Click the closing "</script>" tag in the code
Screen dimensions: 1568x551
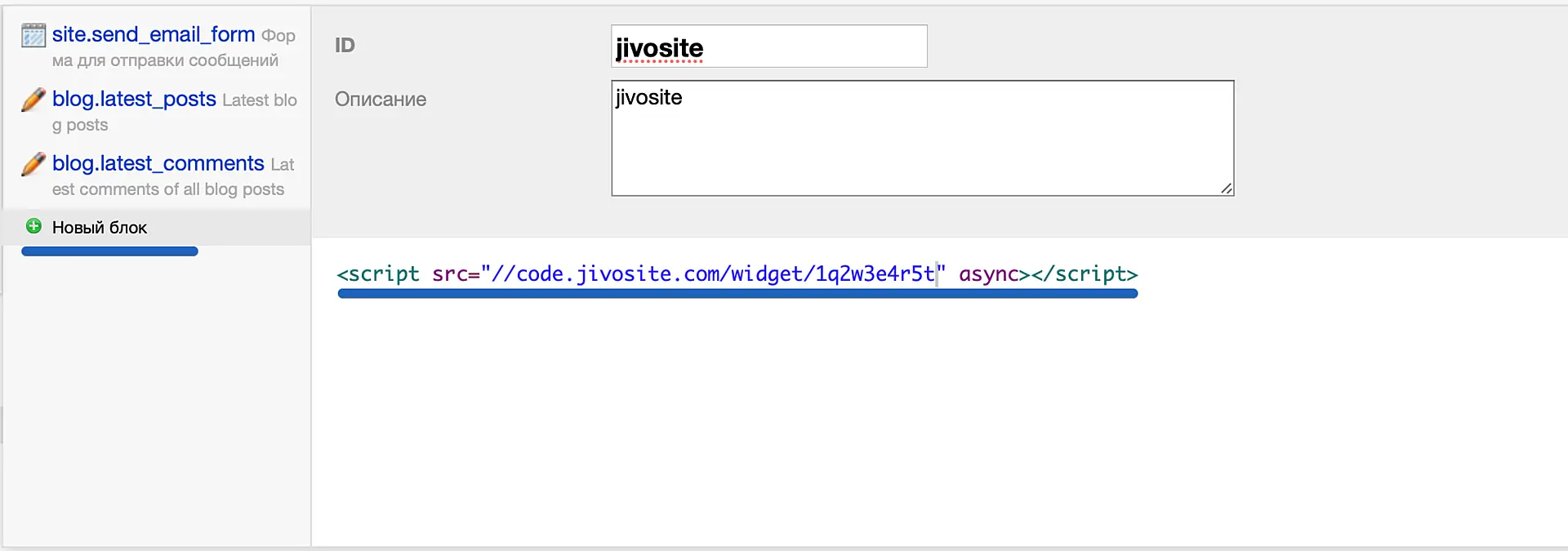(x=1085, y=274)
